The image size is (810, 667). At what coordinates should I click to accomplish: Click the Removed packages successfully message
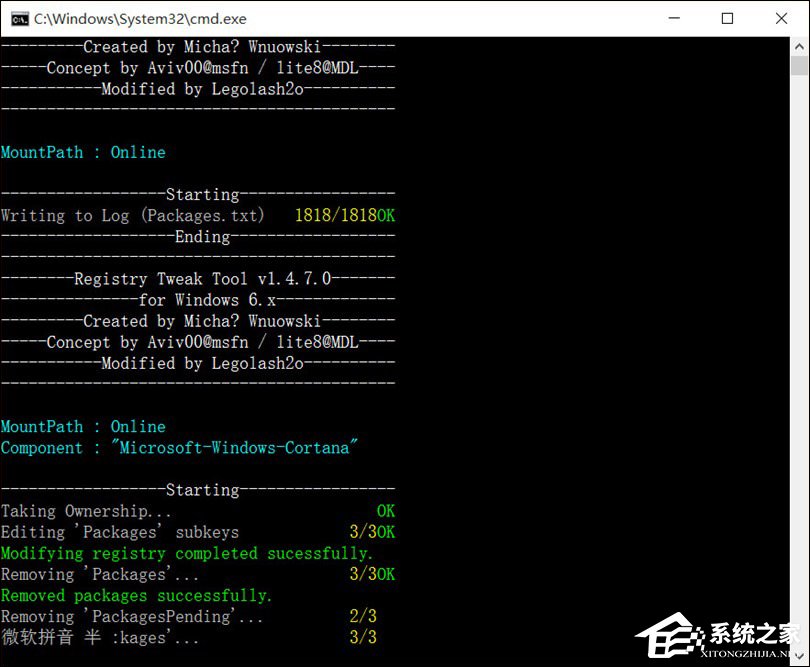134,595
